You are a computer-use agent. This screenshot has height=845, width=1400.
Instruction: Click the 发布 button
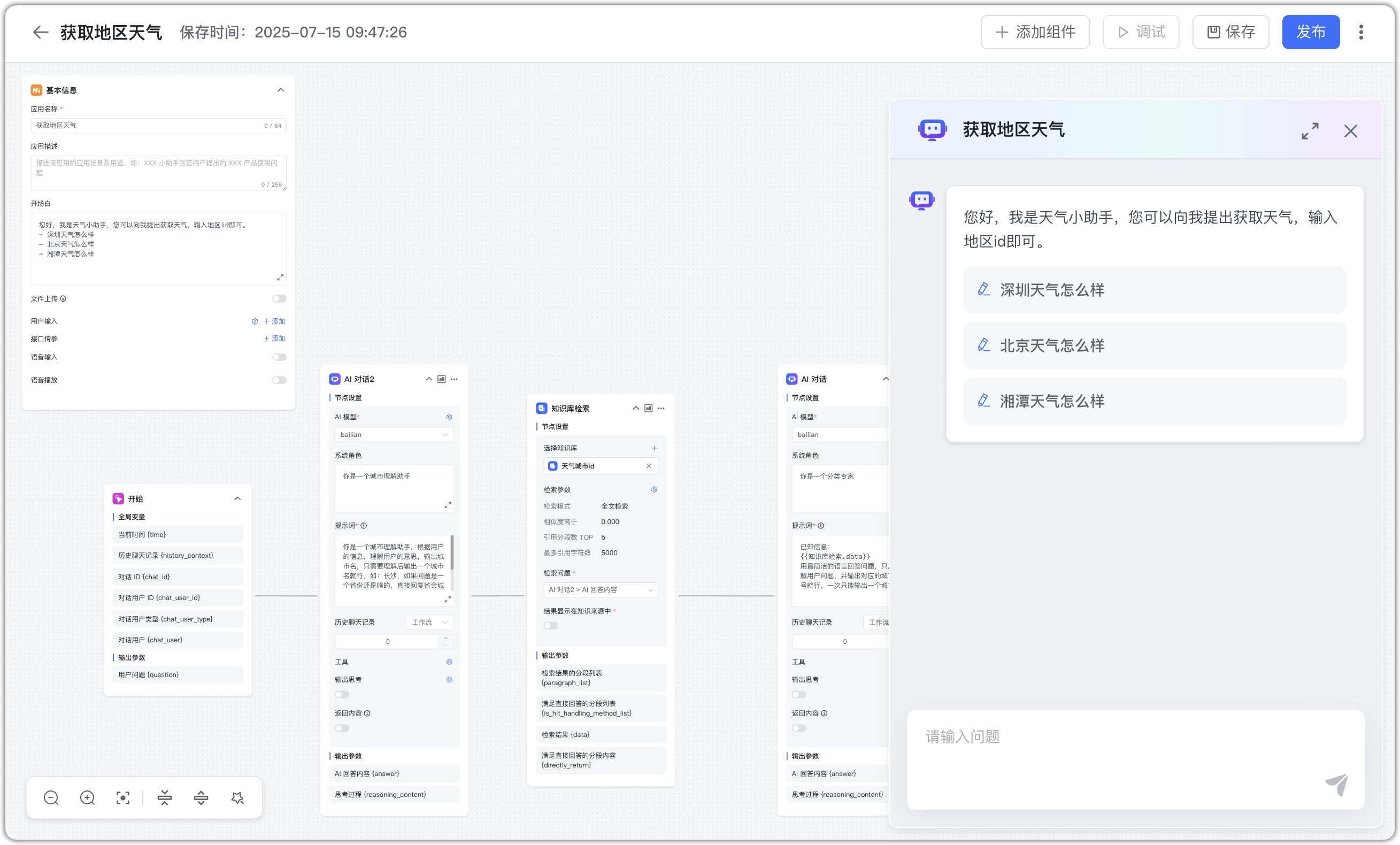1310,33
